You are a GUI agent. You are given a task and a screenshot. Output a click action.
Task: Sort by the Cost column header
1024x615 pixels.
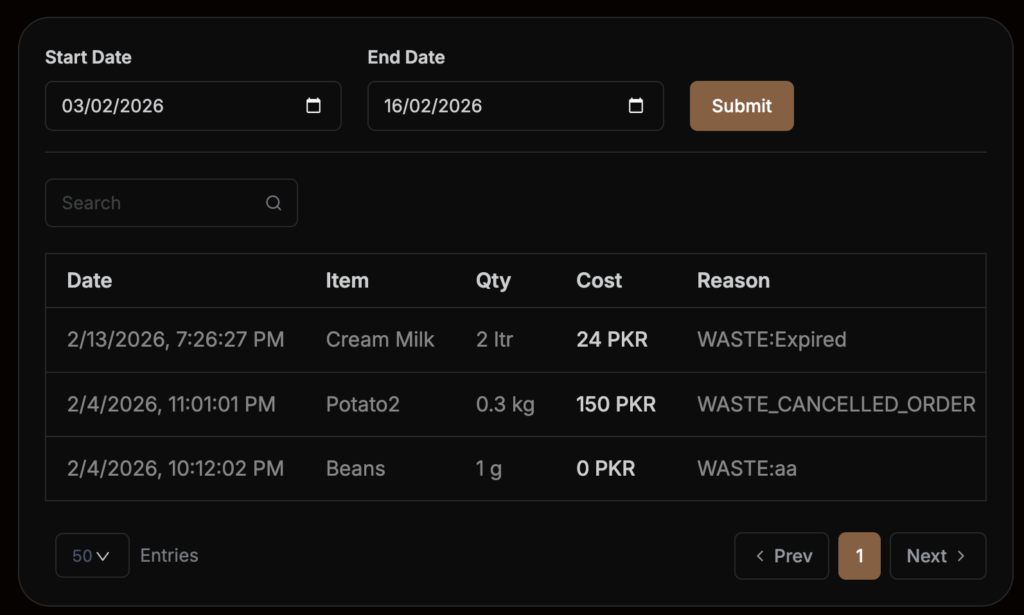coord(599,281)
